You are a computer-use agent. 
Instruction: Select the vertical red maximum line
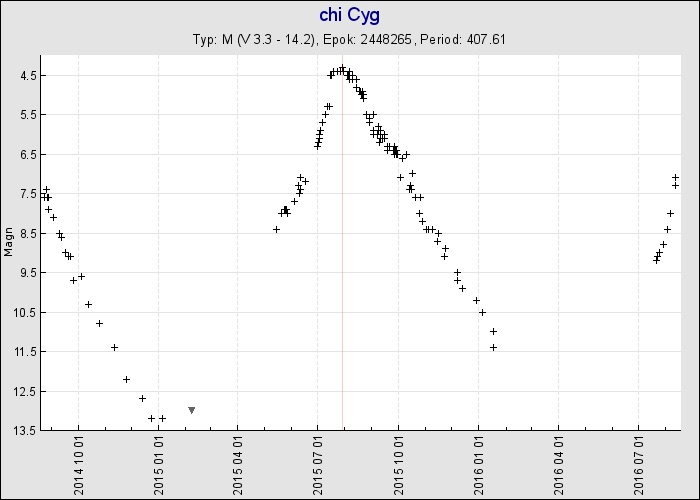pos(343,250)
